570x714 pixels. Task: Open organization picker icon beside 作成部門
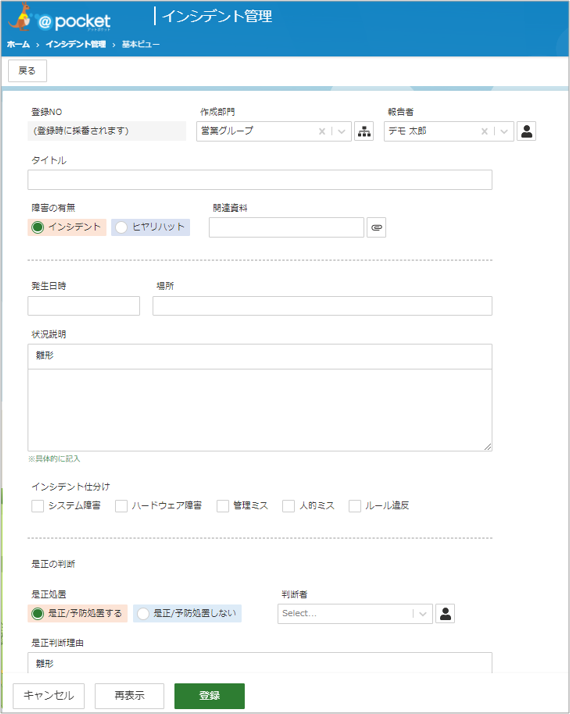pyautogui.click(x=364, y=132)
